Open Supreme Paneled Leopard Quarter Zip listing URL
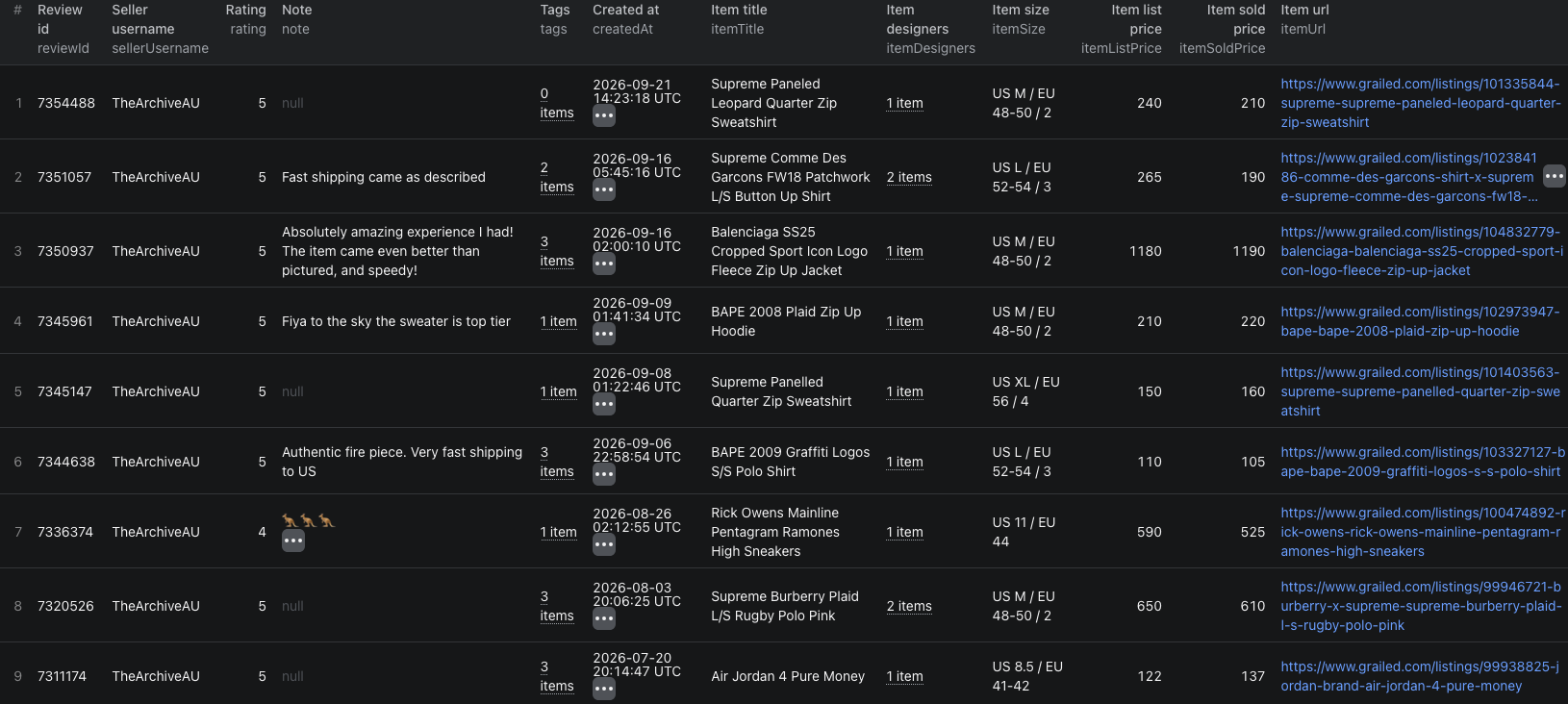Viewport: 1568px width, 704px height. 1421,103
